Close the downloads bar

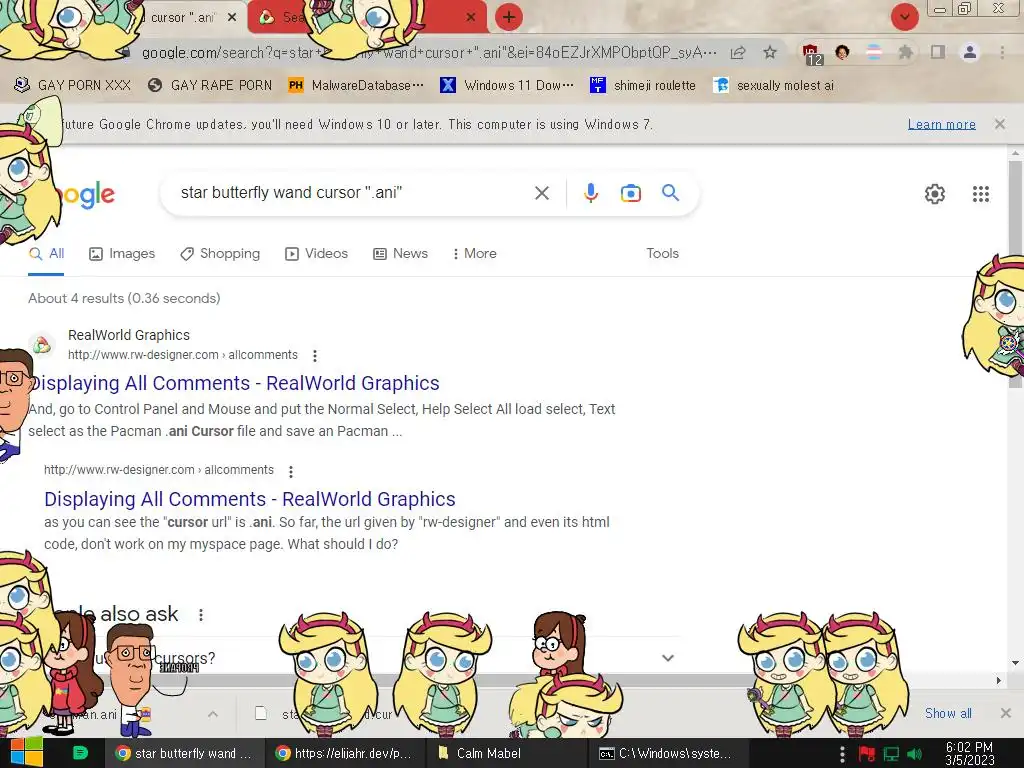tap(1006, 713)
